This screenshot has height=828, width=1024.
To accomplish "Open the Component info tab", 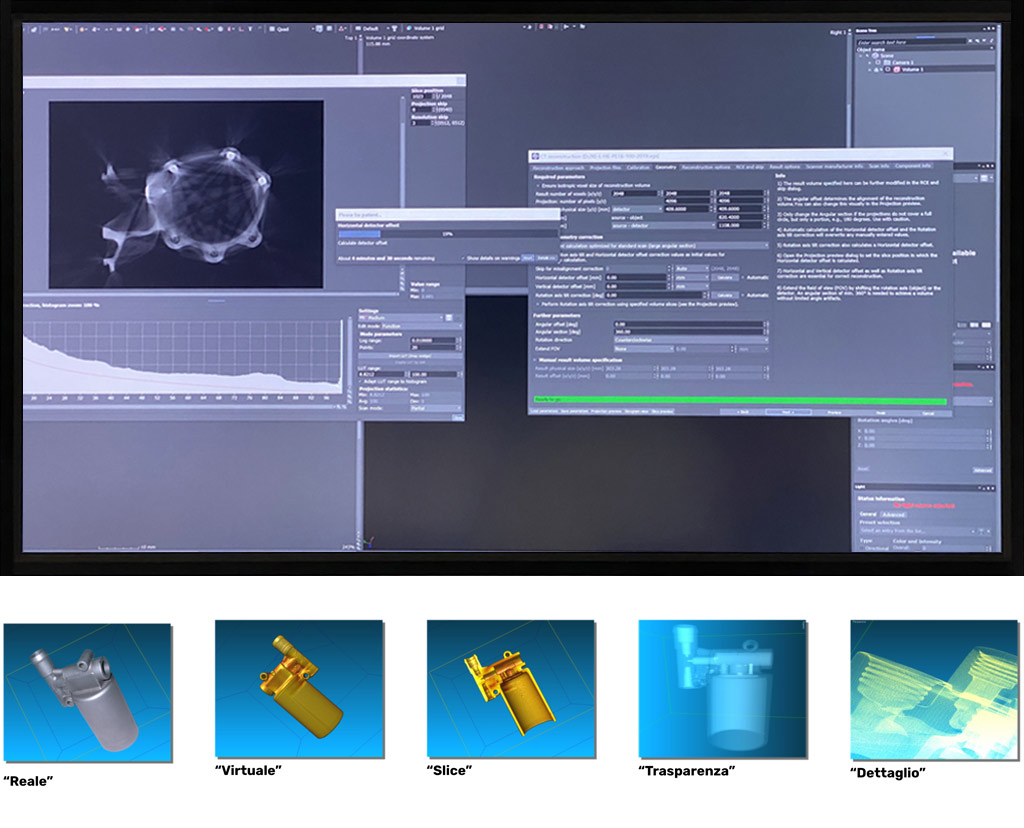I will click(913, 166).
